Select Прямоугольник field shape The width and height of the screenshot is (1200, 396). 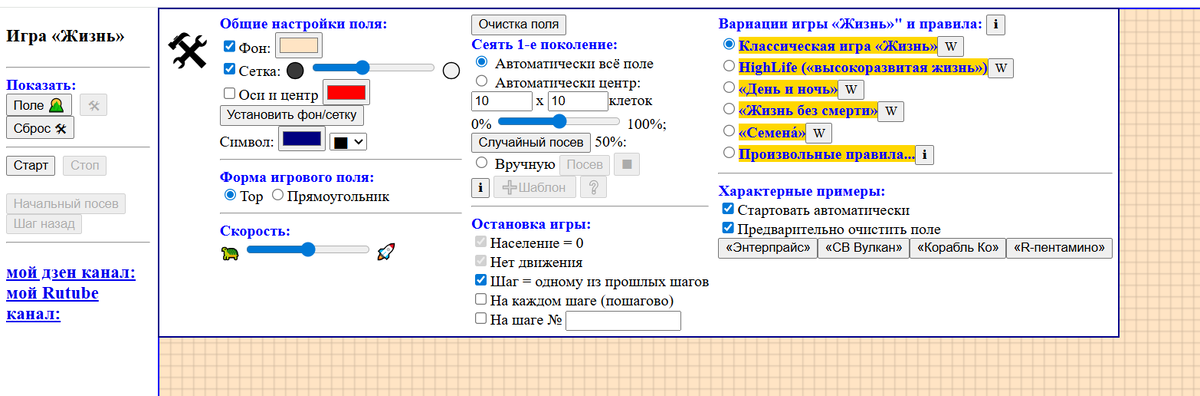pos(279,195)
